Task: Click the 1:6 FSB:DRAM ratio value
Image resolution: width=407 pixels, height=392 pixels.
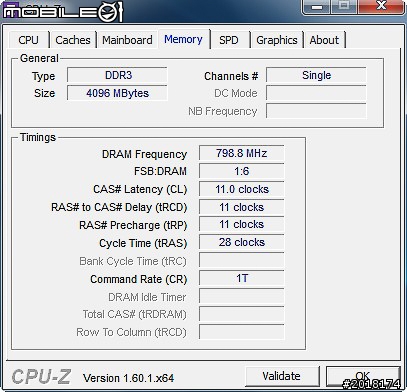Action: click(242, 171)
